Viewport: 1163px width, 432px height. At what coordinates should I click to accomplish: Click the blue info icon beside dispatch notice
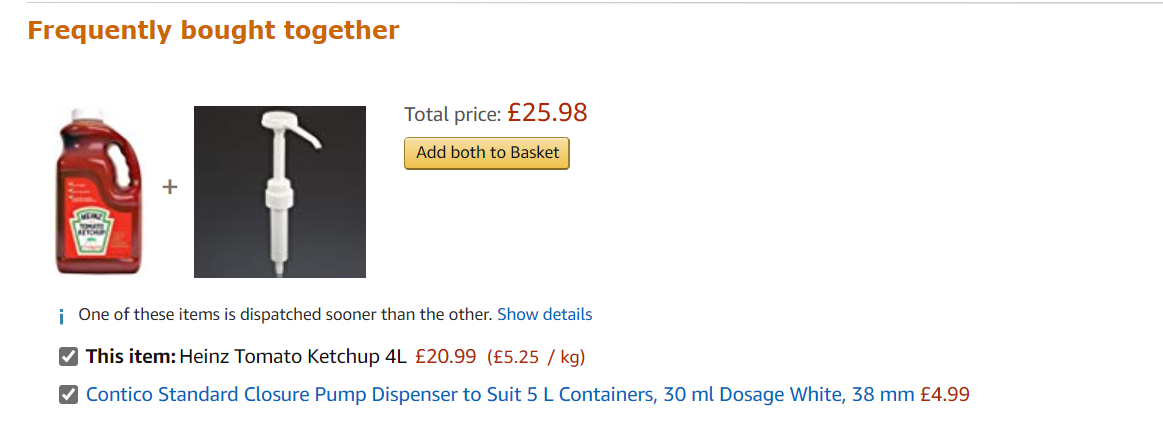click(62, 316)
